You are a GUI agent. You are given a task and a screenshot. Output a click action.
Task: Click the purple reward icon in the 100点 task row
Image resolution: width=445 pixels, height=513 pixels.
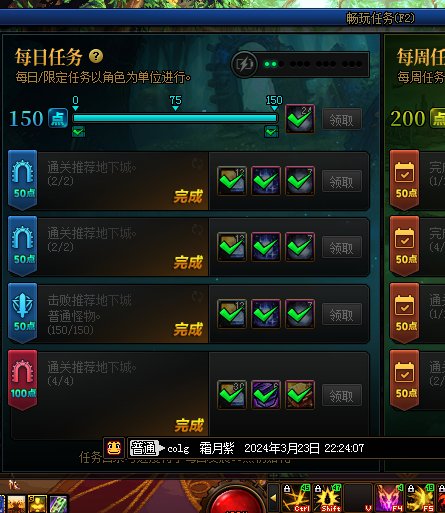pyautogui.click(x=266, y=395)
